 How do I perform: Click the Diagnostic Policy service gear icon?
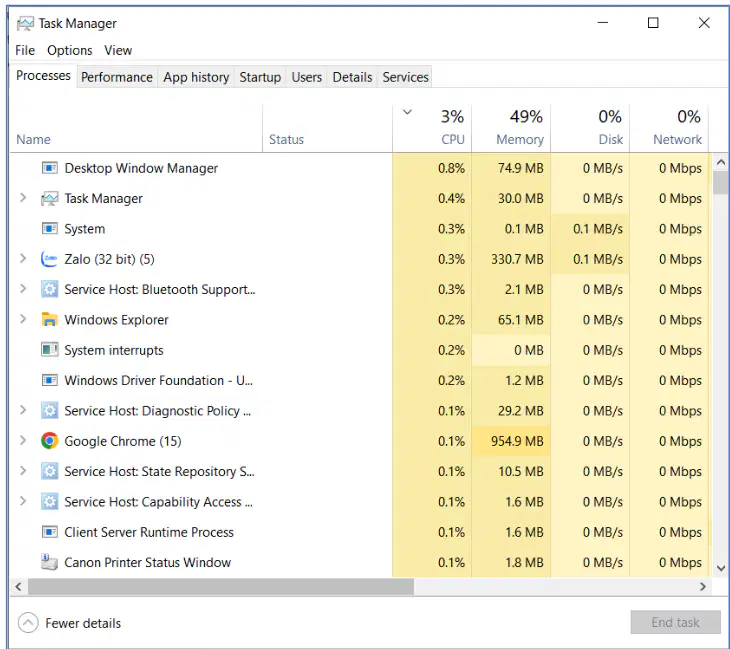tap(50, 411)
